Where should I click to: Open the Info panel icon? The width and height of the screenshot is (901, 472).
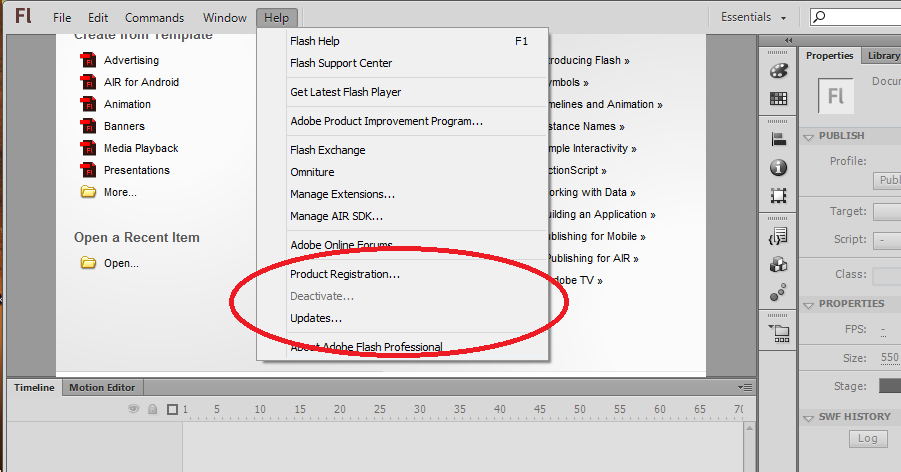779,167
